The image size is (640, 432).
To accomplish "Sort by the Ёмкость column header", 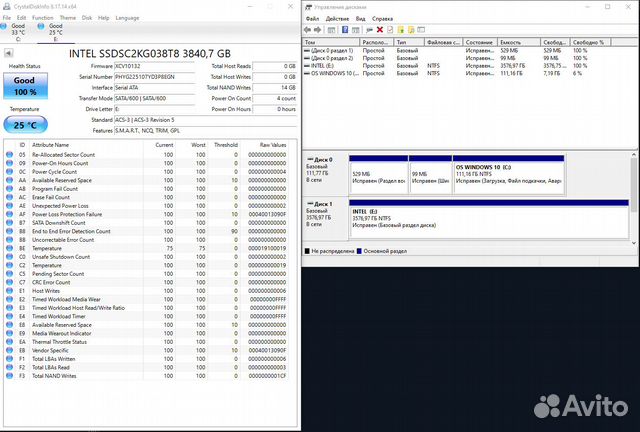I will coord(519,42).
